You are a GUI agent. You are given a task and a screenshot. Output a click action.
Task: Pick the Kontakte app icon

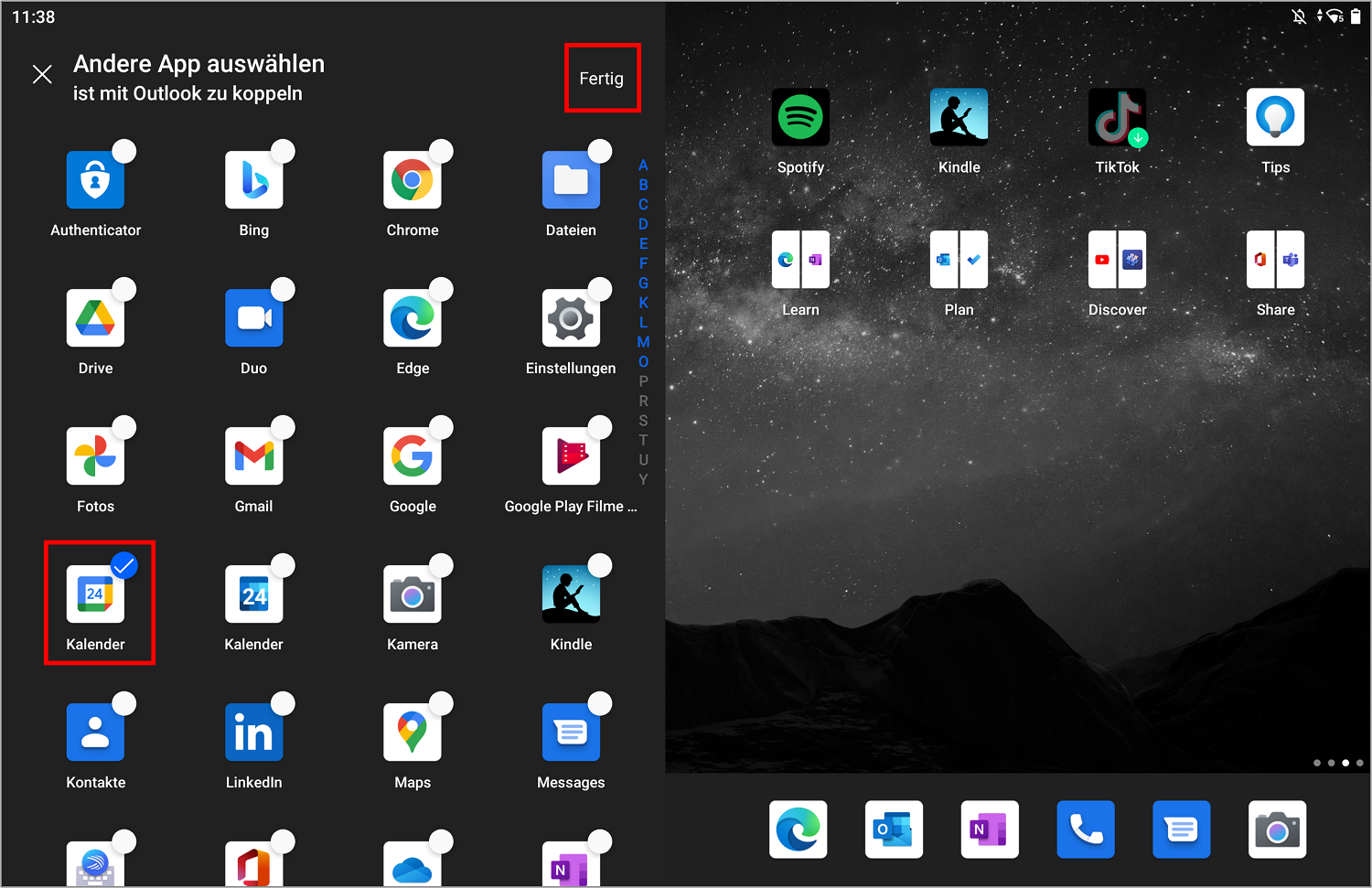(x=95, y=733)
